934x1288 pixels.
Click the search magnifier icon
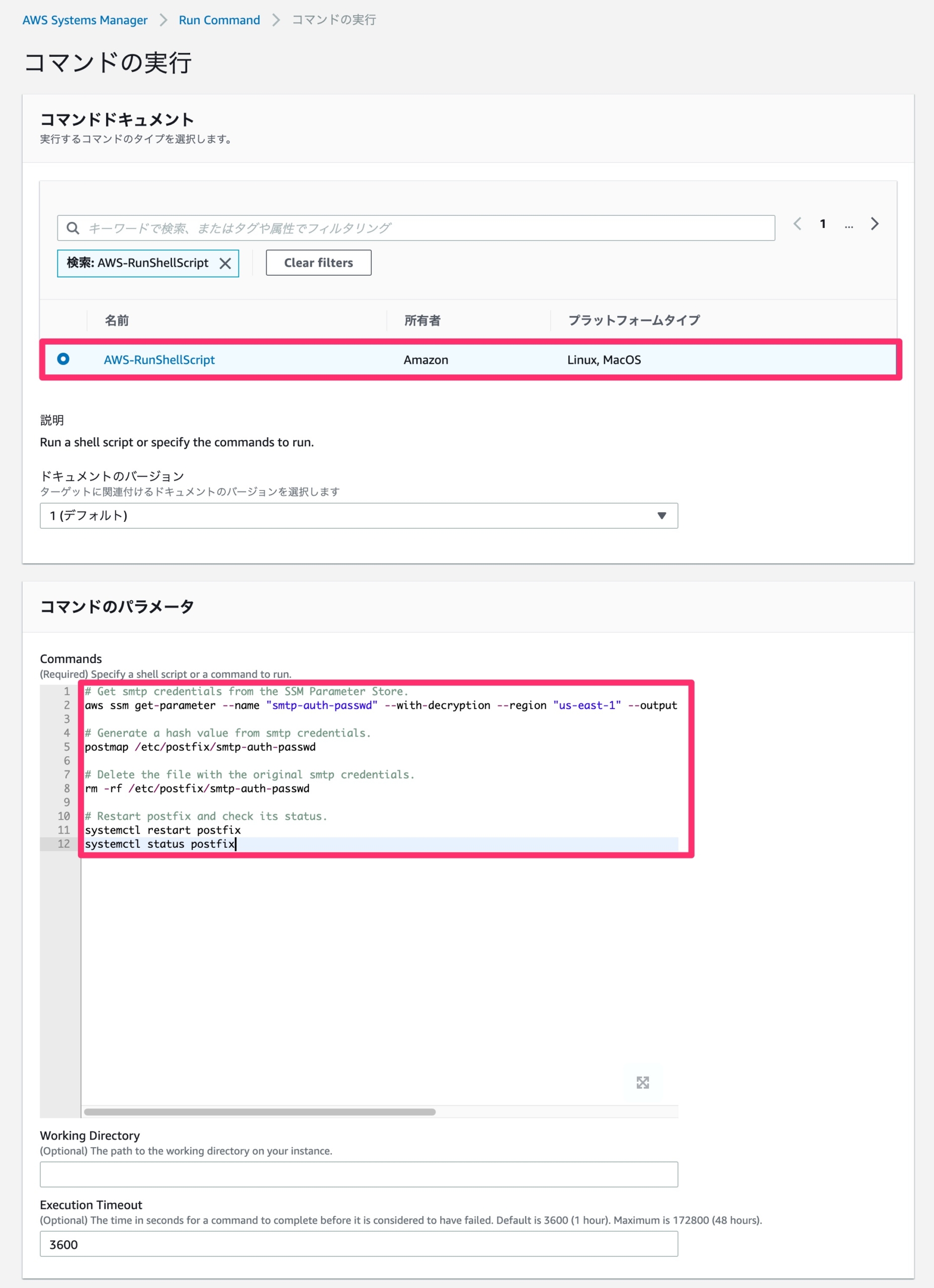coord(73,228)
